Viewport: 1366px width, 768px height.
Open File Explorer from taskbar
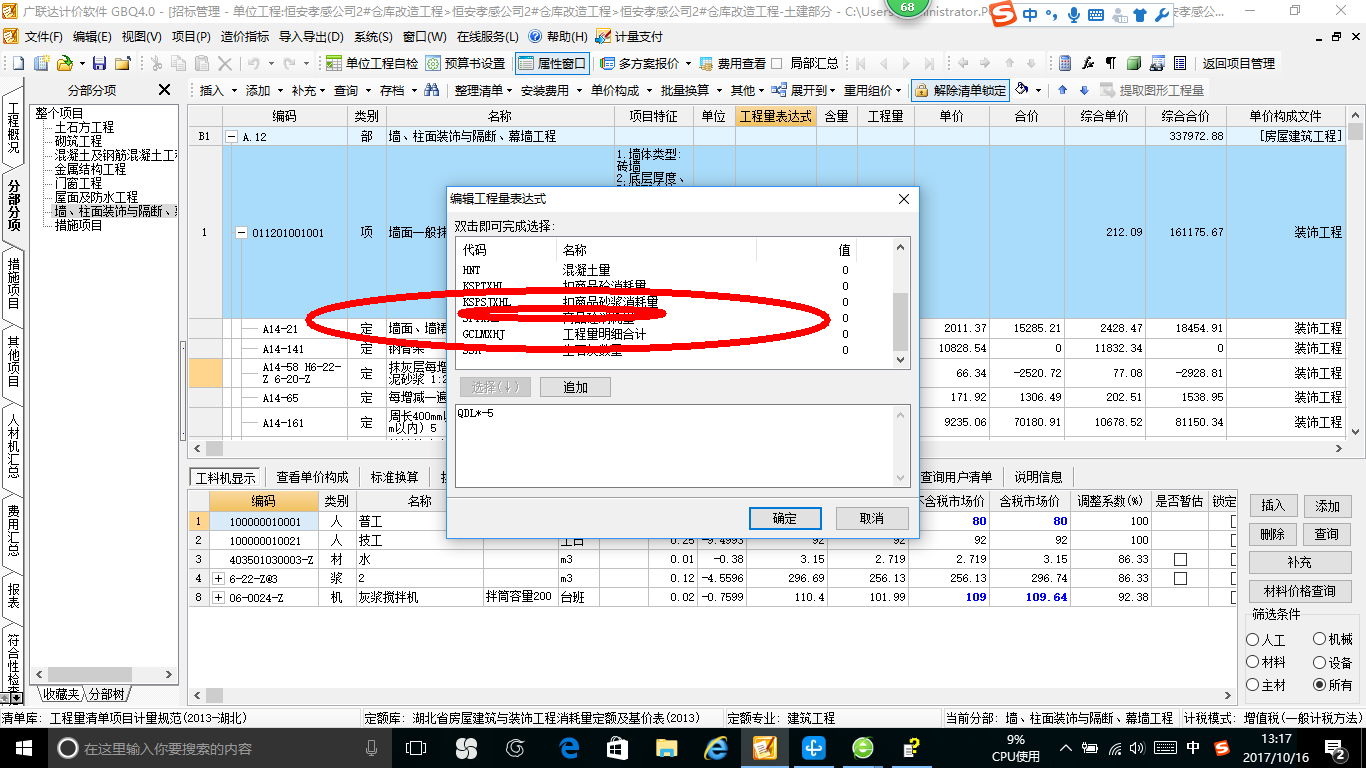click(666, 747)
